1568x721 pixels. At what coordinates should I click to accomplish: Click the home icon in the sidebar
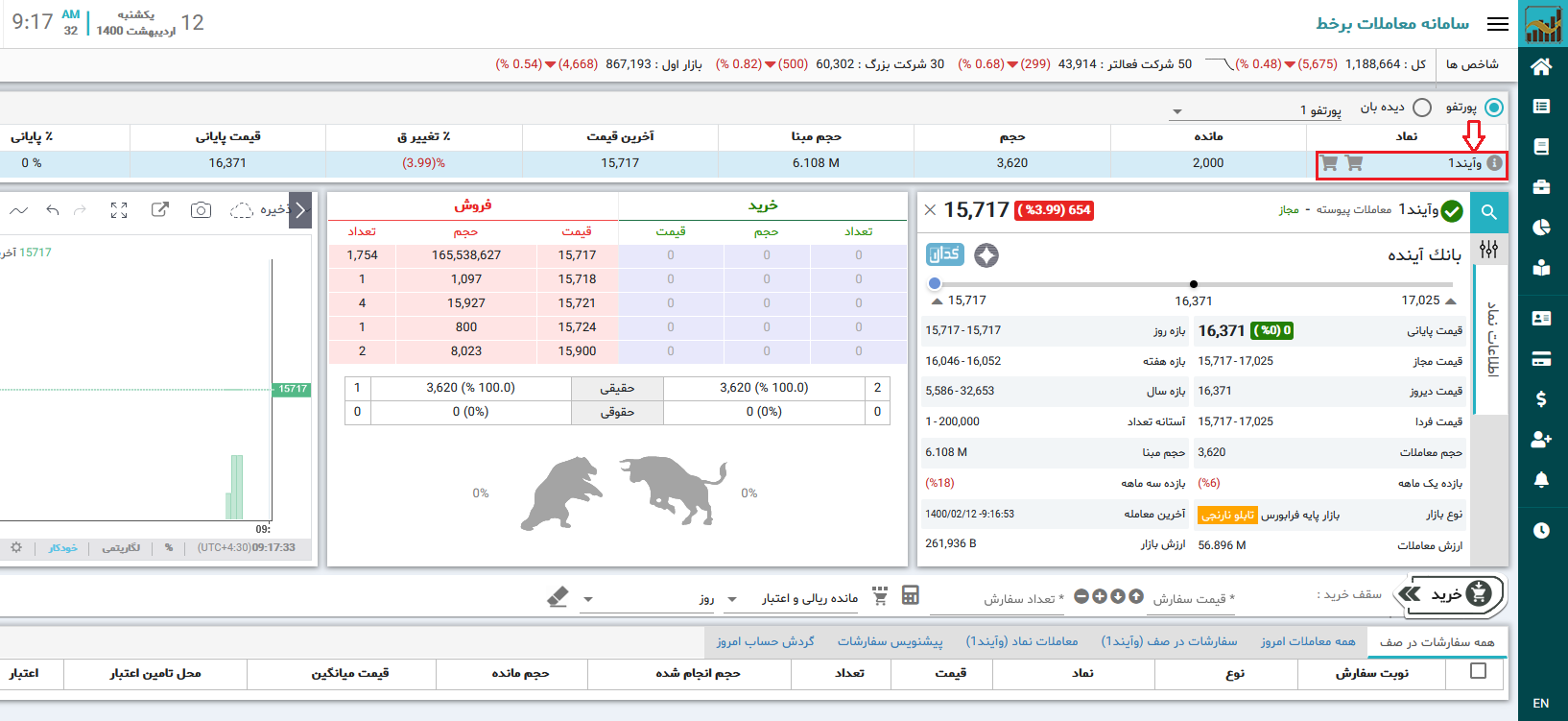click(x=1541, y=66)
